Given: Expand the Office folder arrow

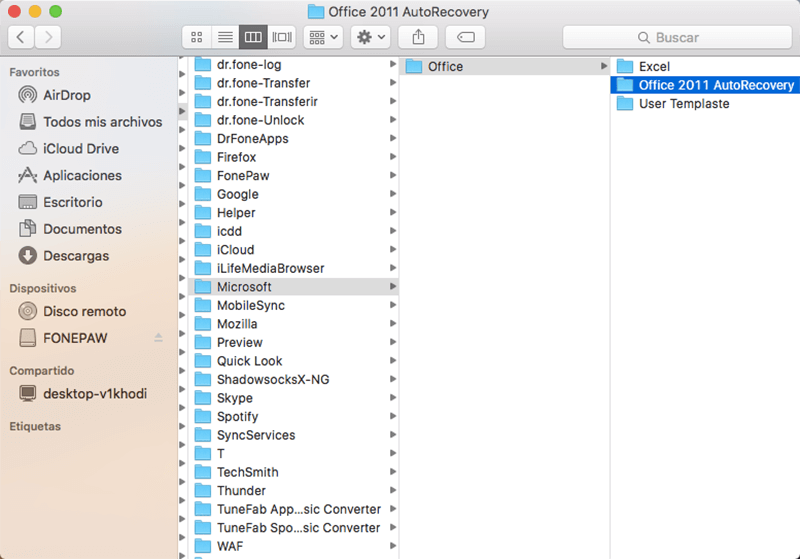Looking at the screenshot, I should coord(604,66).
